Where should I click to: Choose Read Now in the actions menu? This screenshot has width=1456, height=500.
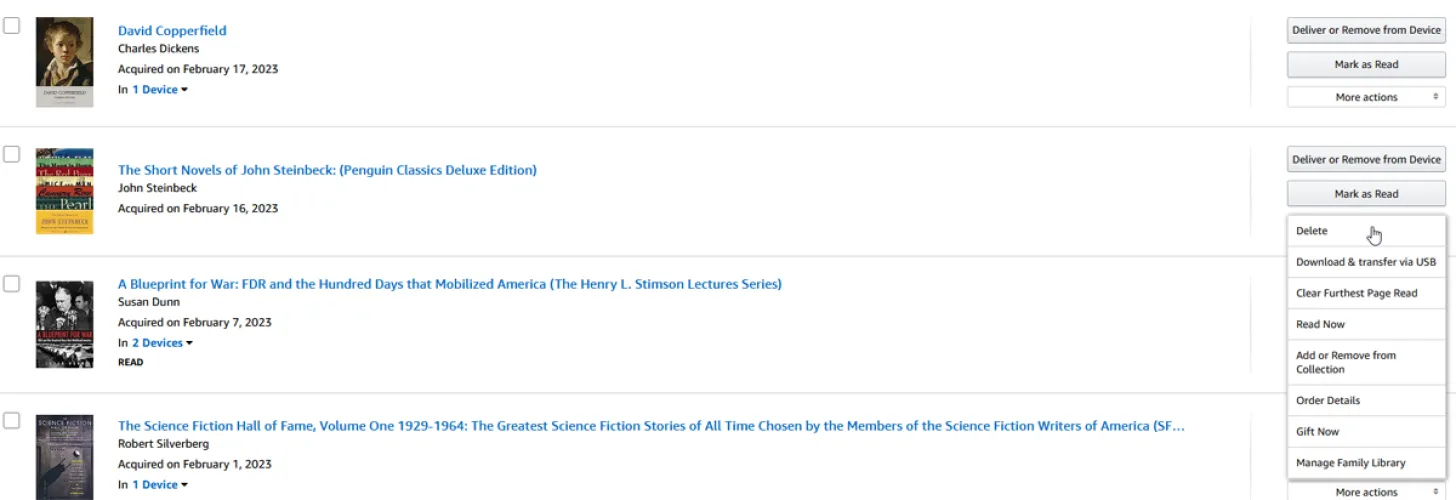1320,324
